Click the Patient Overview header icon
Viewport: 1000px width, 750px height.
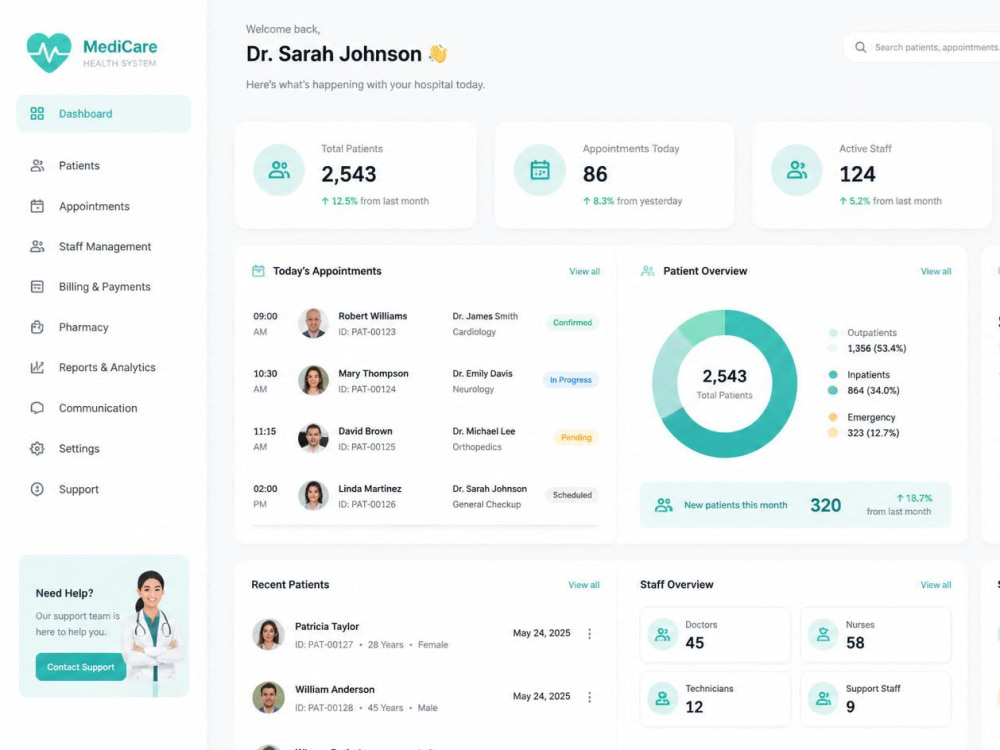pyautogui.click(x=647, y=271)
